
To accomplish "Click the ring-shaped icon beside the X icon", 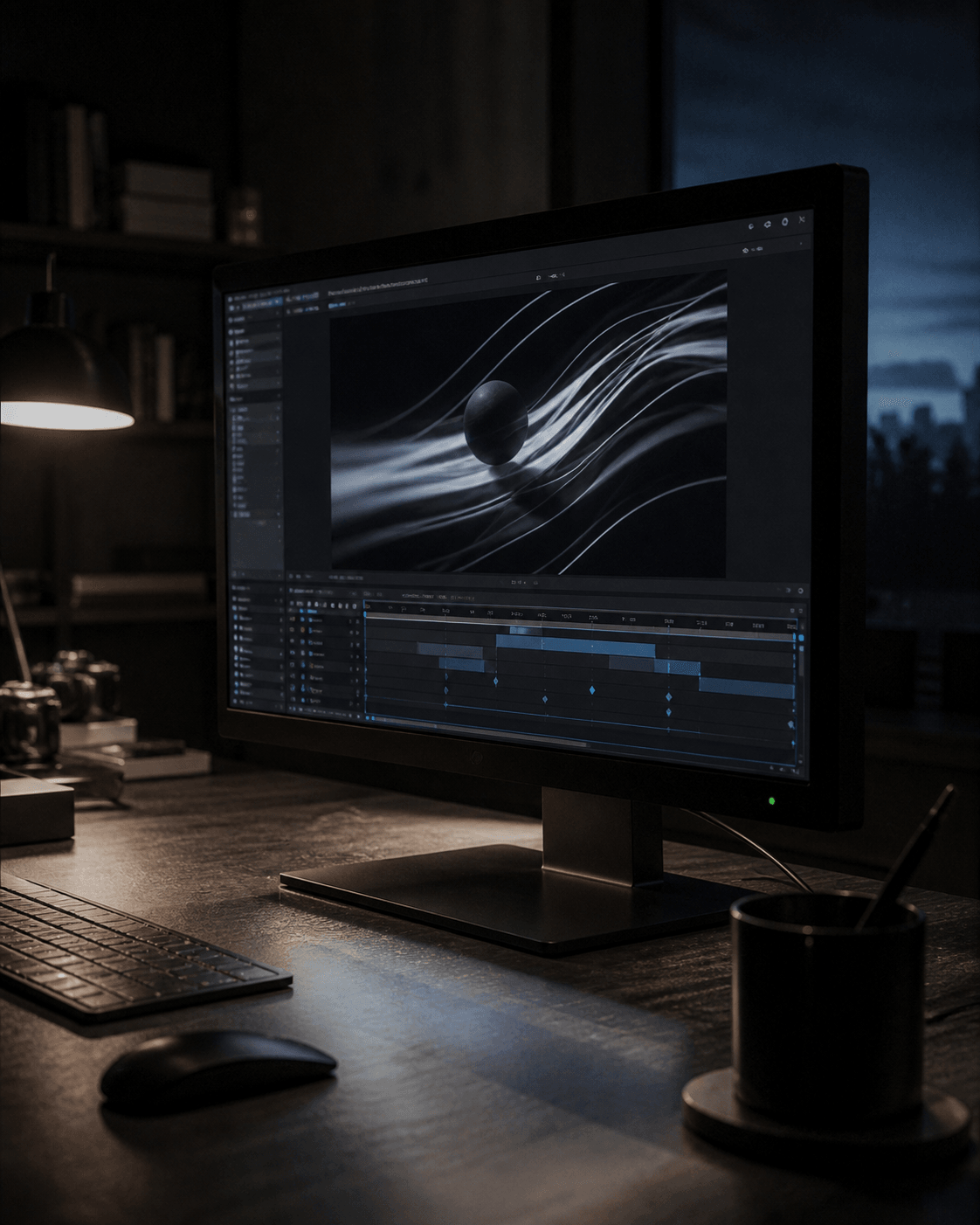I will (x=784, y=222).
